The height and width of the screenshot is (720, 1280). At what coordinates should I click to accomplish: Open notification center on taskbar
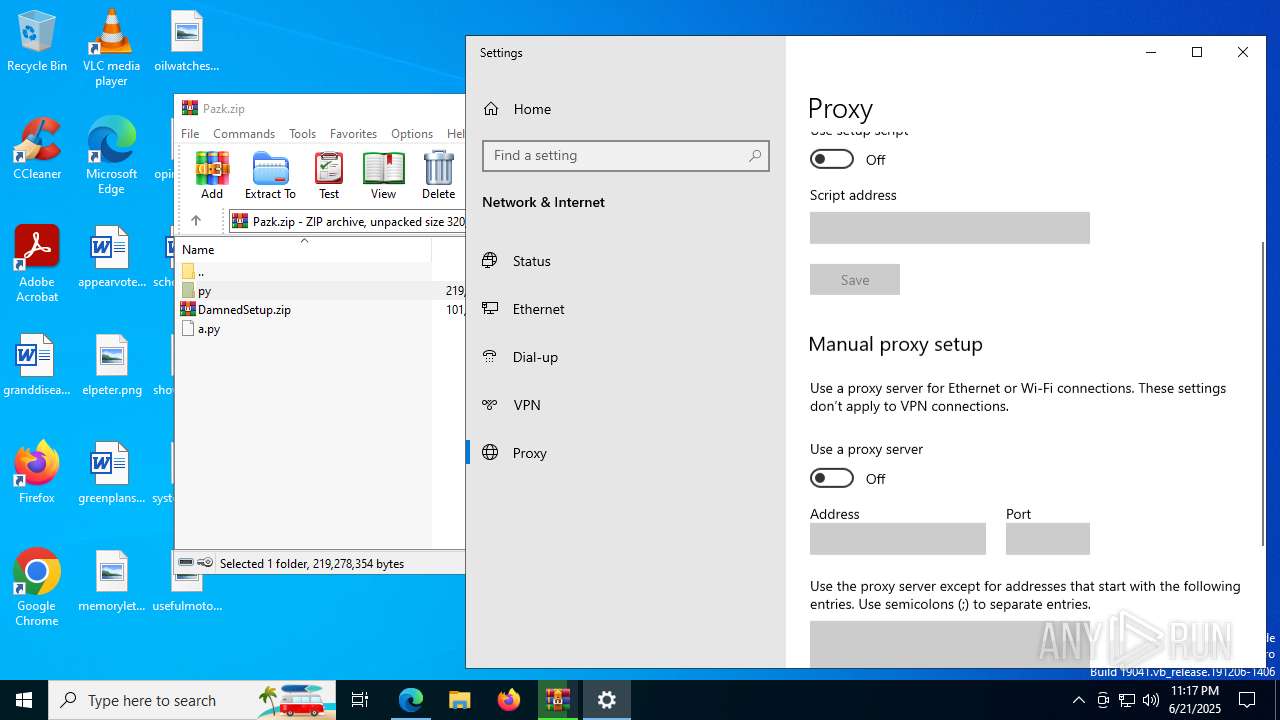[x=1247, y=700]
